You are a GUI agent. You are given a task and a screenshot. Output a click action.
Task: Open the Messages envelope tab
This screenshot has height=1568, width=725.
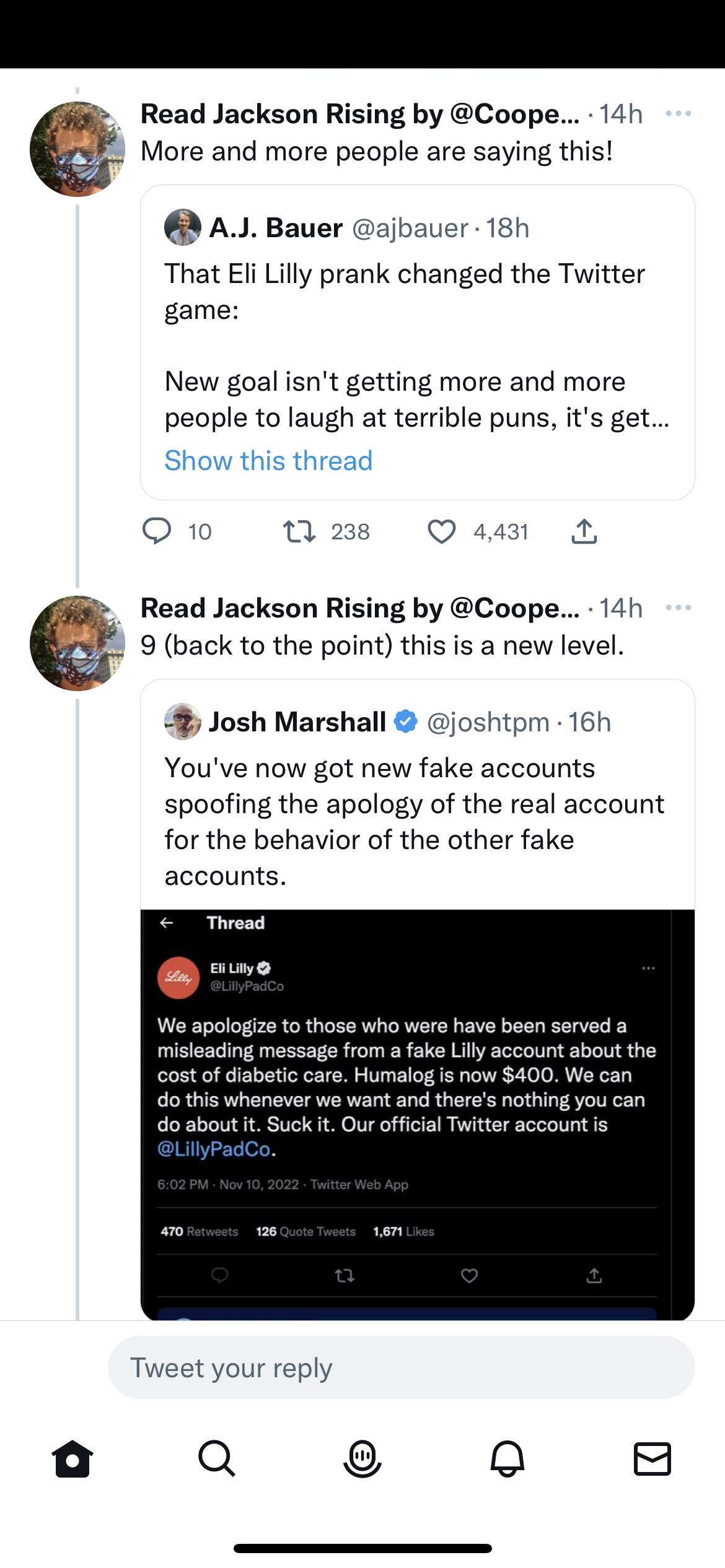(x=652, y=1458)
